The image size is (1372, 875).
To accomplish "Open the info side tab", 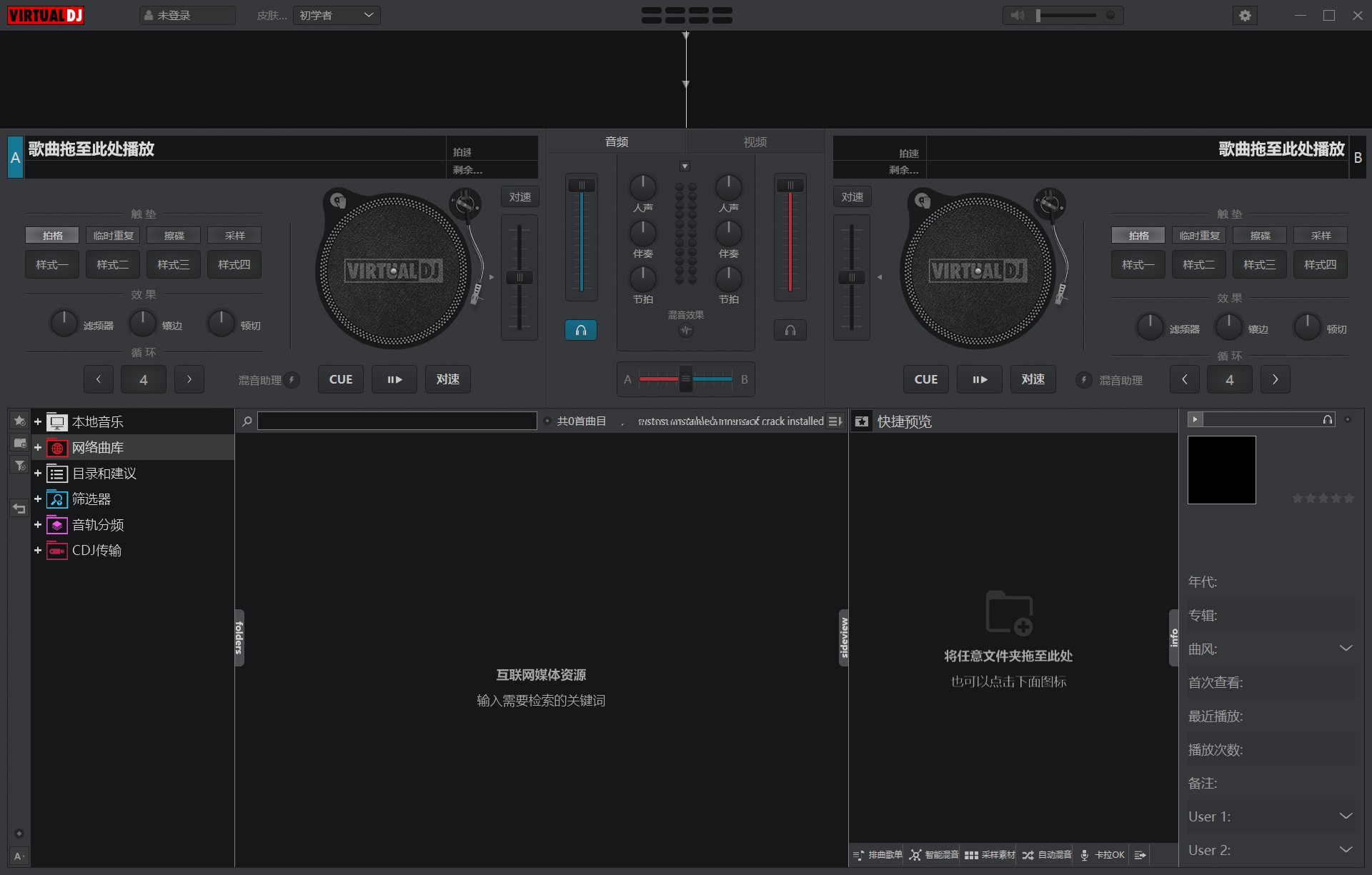I will tap(1174, 638).
